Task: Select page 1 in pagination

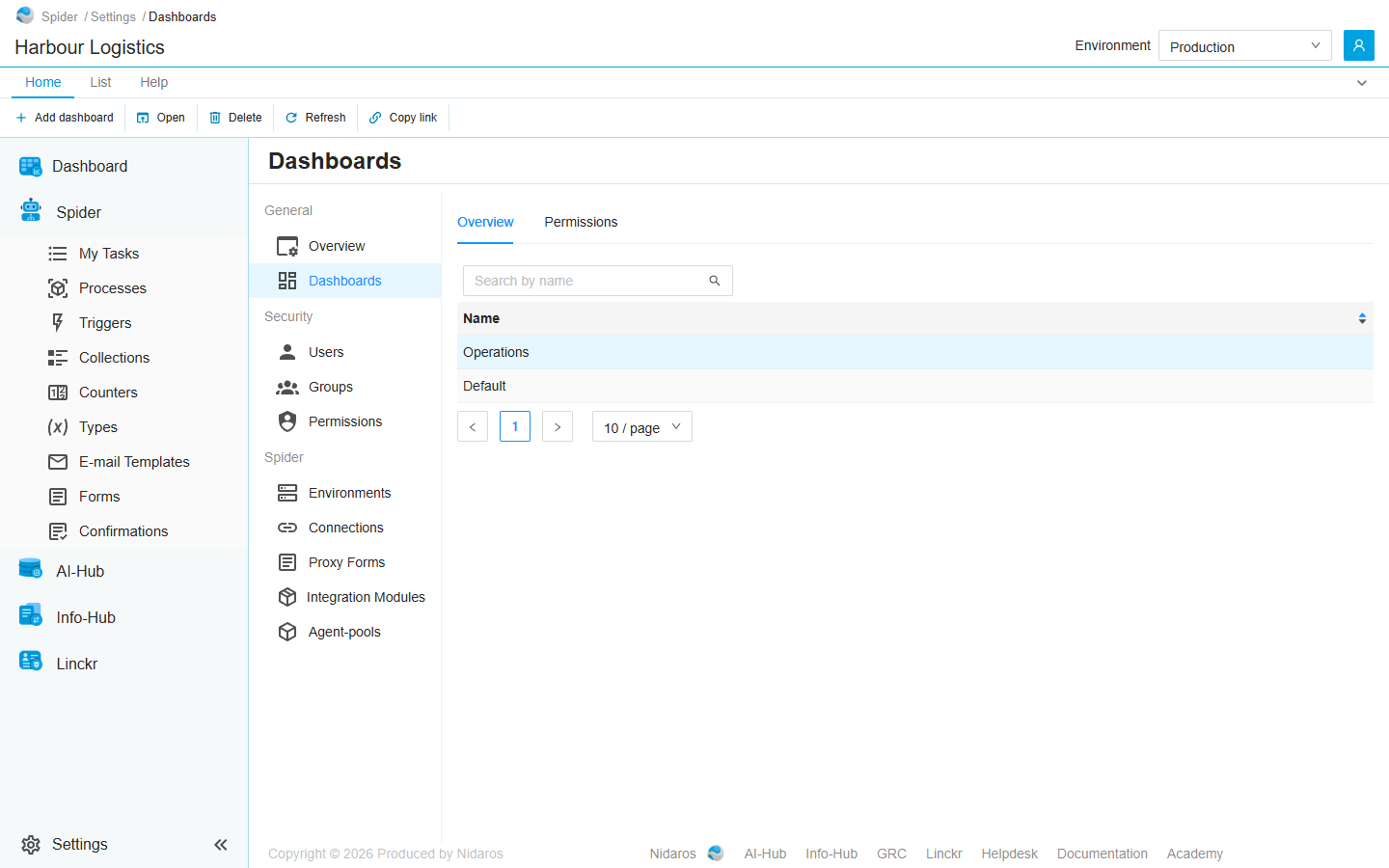Action: [515, 426]
